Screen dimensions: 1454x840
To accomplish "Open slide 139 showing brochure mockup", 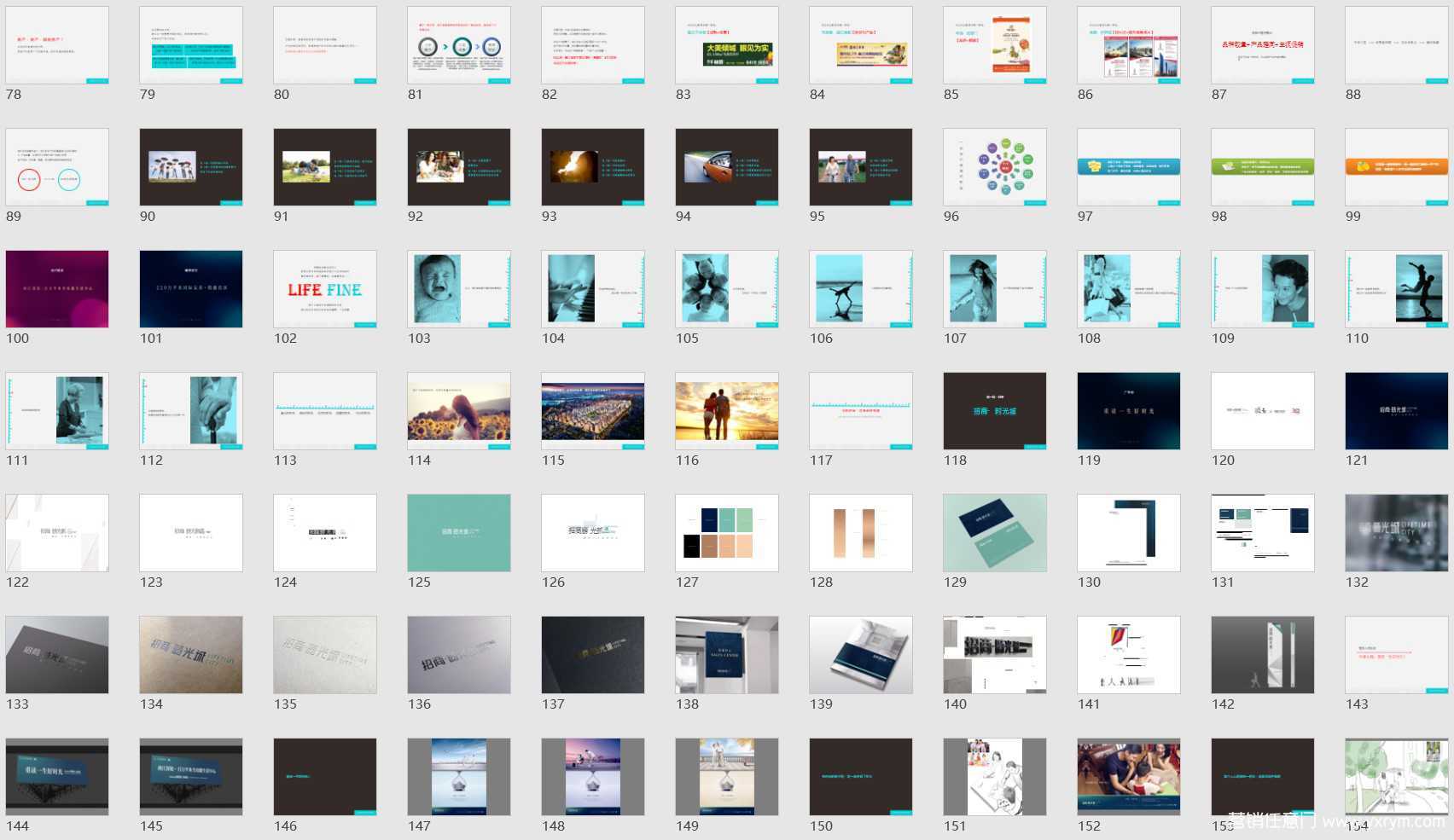I will coord(861,655).
